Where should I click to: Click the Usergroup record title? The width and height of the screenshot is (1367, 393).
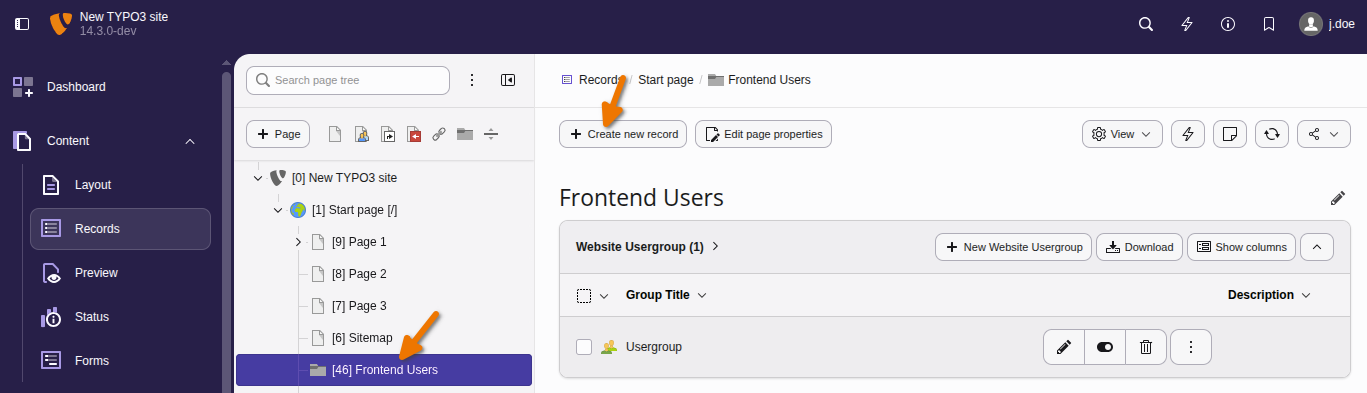pyautogui.click(x=654, y=347)
